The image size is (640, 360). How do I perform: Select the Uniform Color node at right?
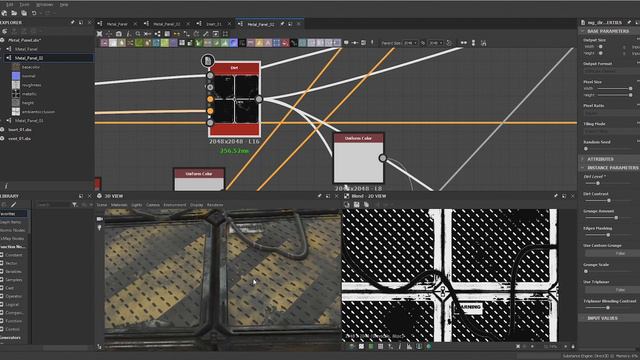tap(359, 158)
